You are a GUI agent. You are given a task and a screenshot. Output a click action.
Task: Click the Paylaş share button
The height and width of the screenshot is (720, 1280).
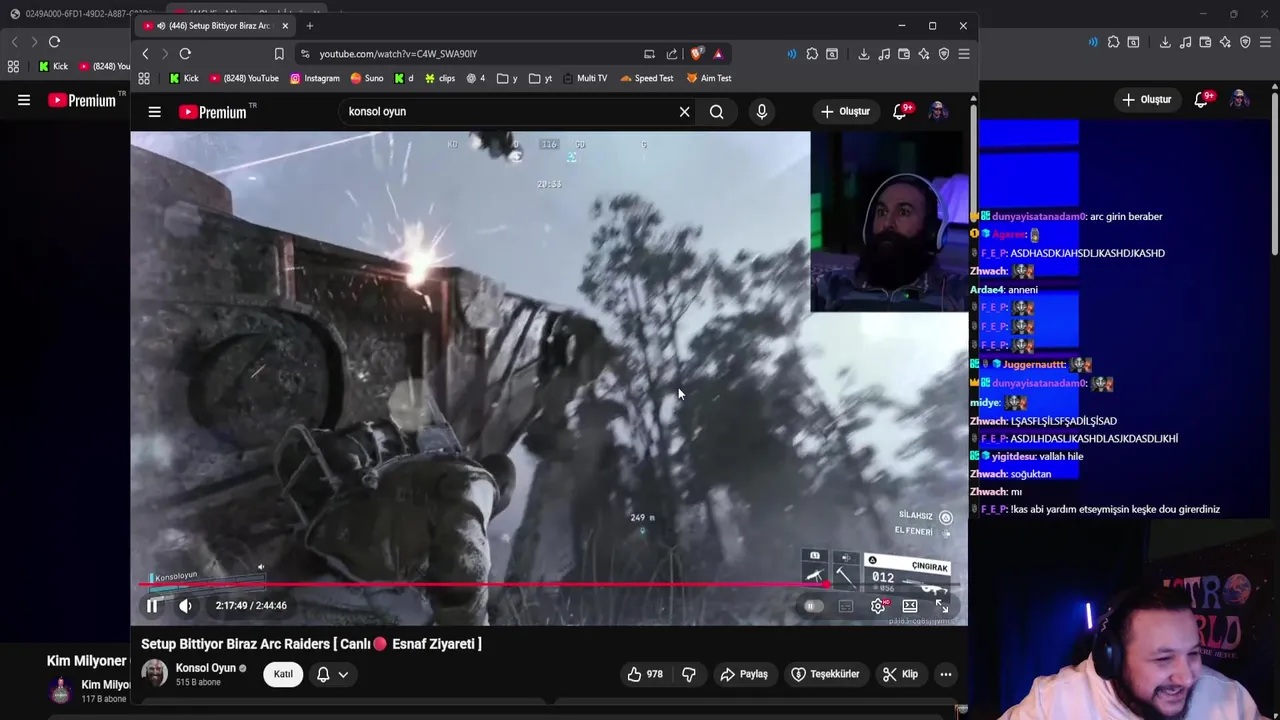(x=744, y=674)
